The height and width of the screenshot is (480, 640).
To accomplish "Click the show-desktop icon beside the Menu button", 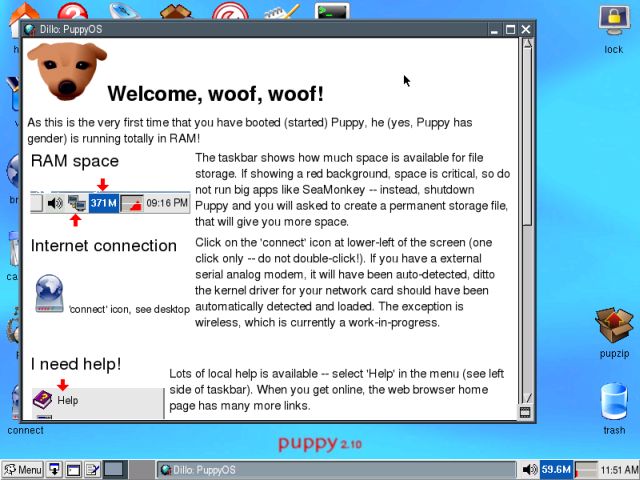I will (x=54, y=470).
